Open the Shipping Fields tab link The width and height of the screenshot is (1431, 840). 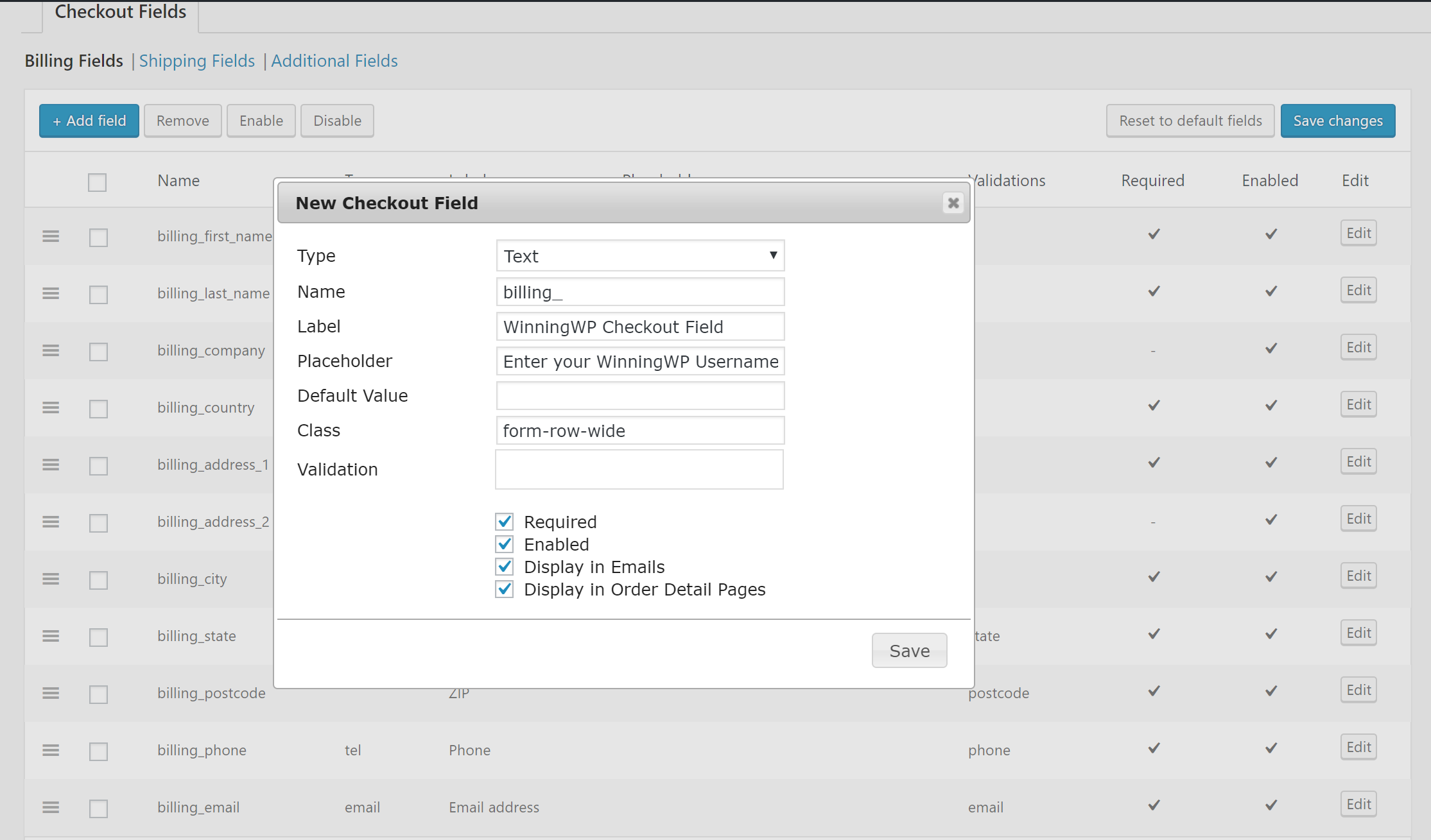tap(197, 60)
